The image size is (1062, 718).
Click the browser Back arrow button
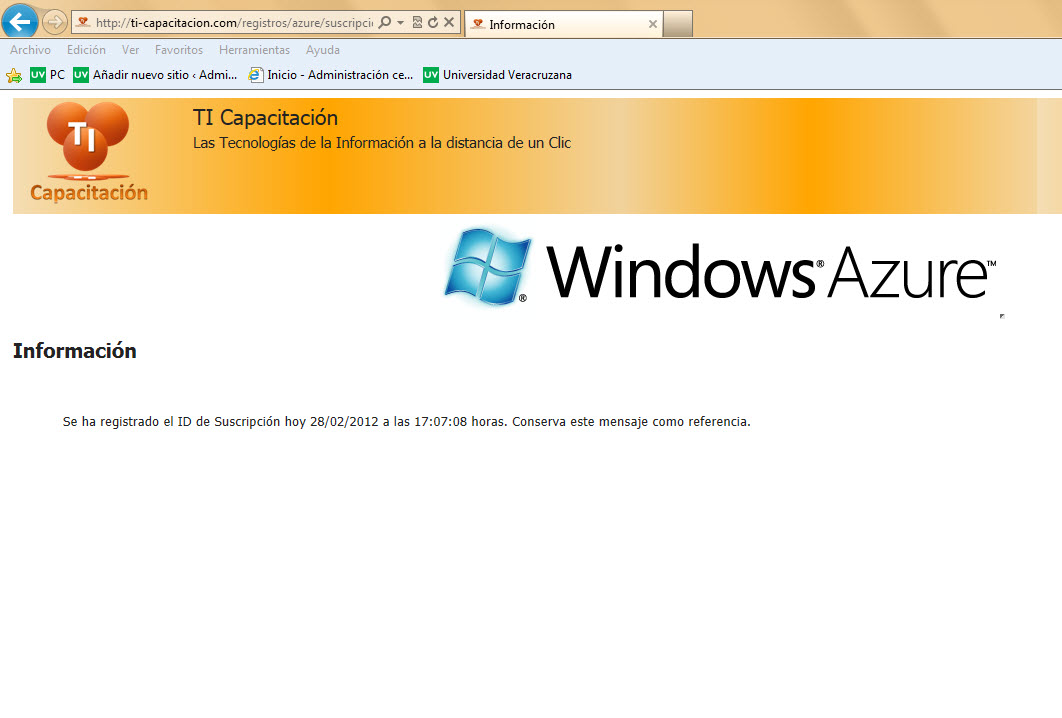21,21
